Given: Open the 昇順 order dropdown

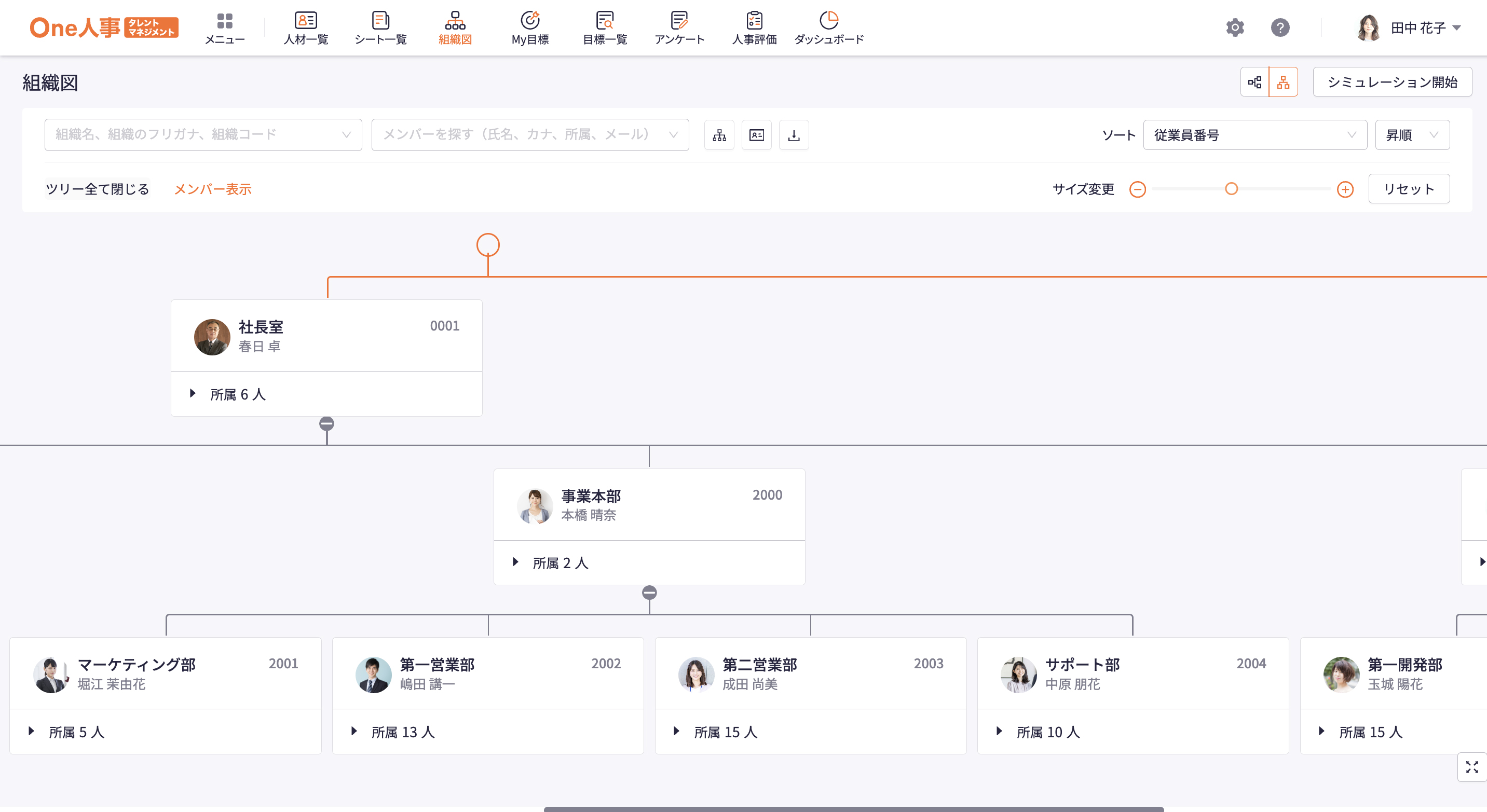Looking at the screenshot, I should 1411,135.
